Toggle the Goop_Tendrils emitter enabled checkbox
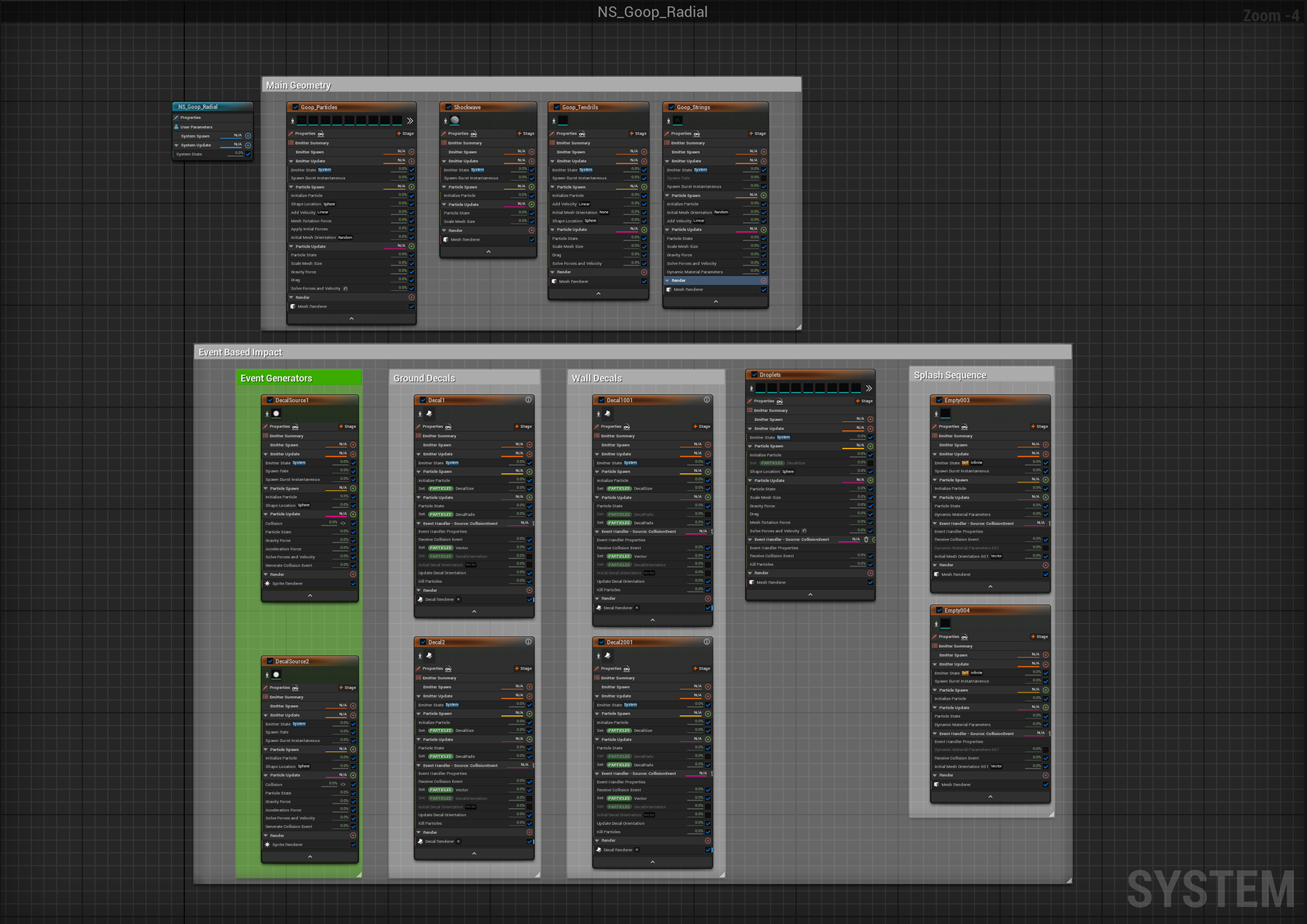This screenshot has height=924, width=1307. (x=557, y=107)
